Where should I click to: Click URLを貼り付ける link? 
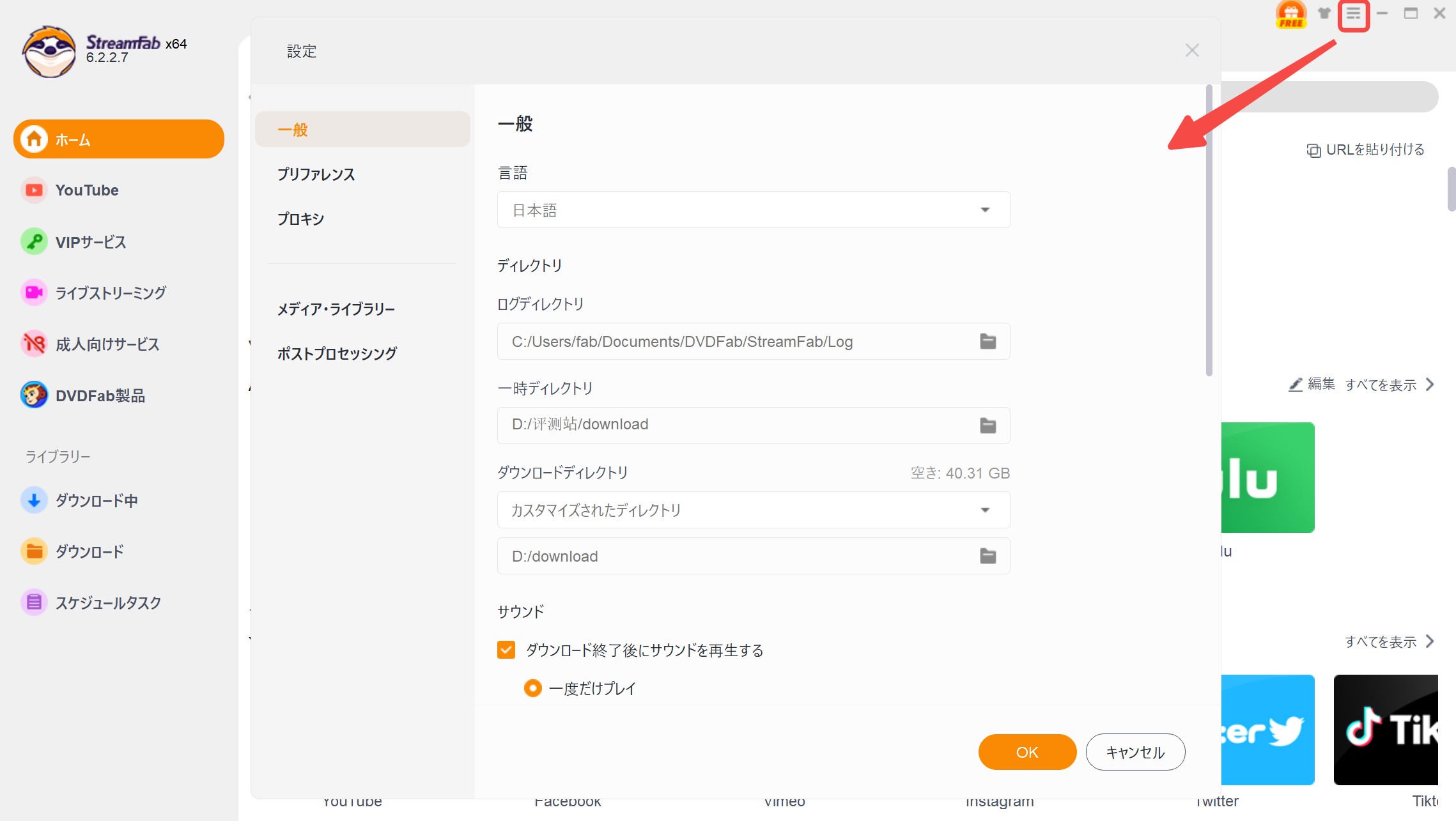tap(1375, 150)
